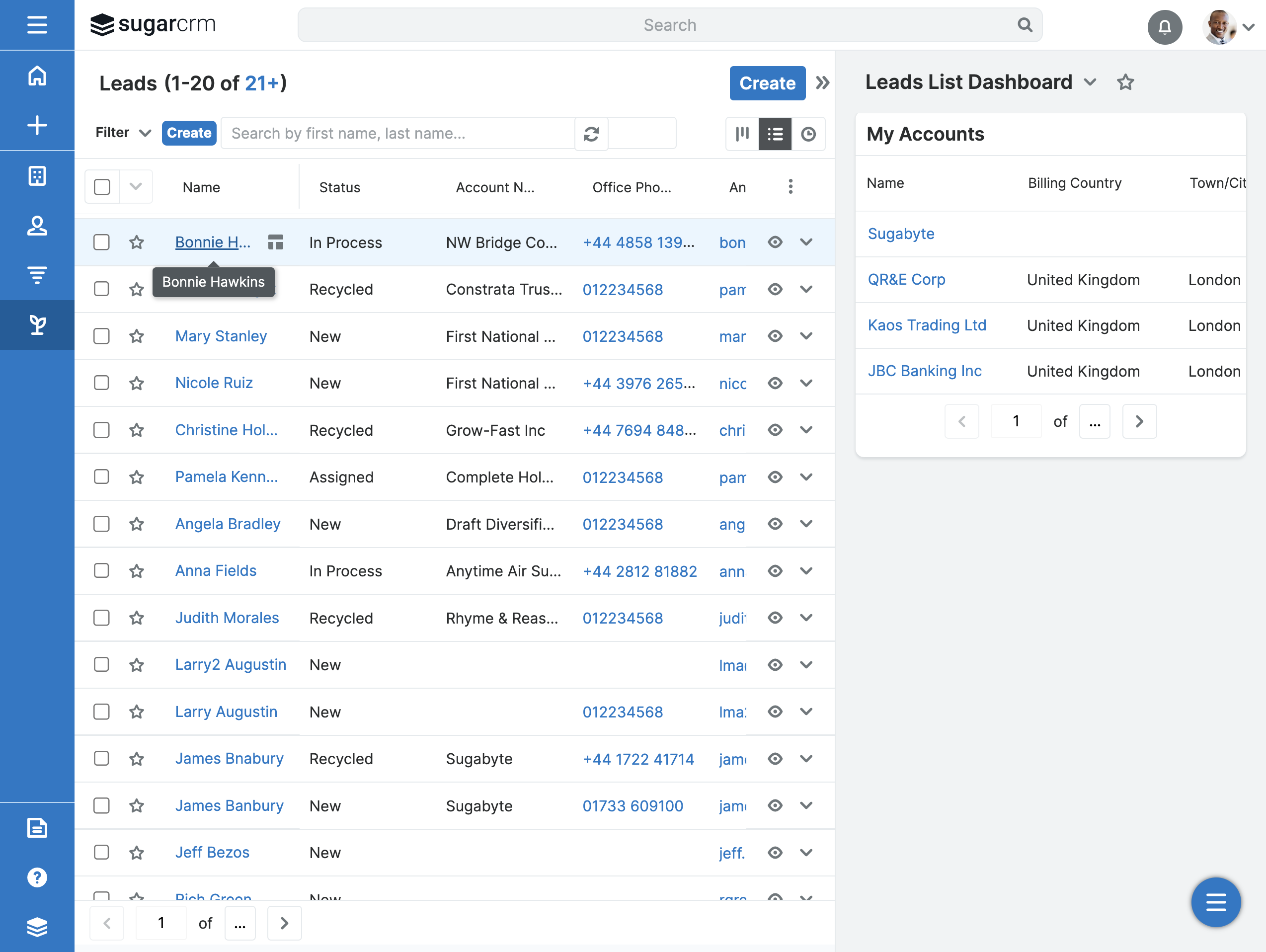
Task: Sort by Office Phone column header
Action: pos(632,187)
